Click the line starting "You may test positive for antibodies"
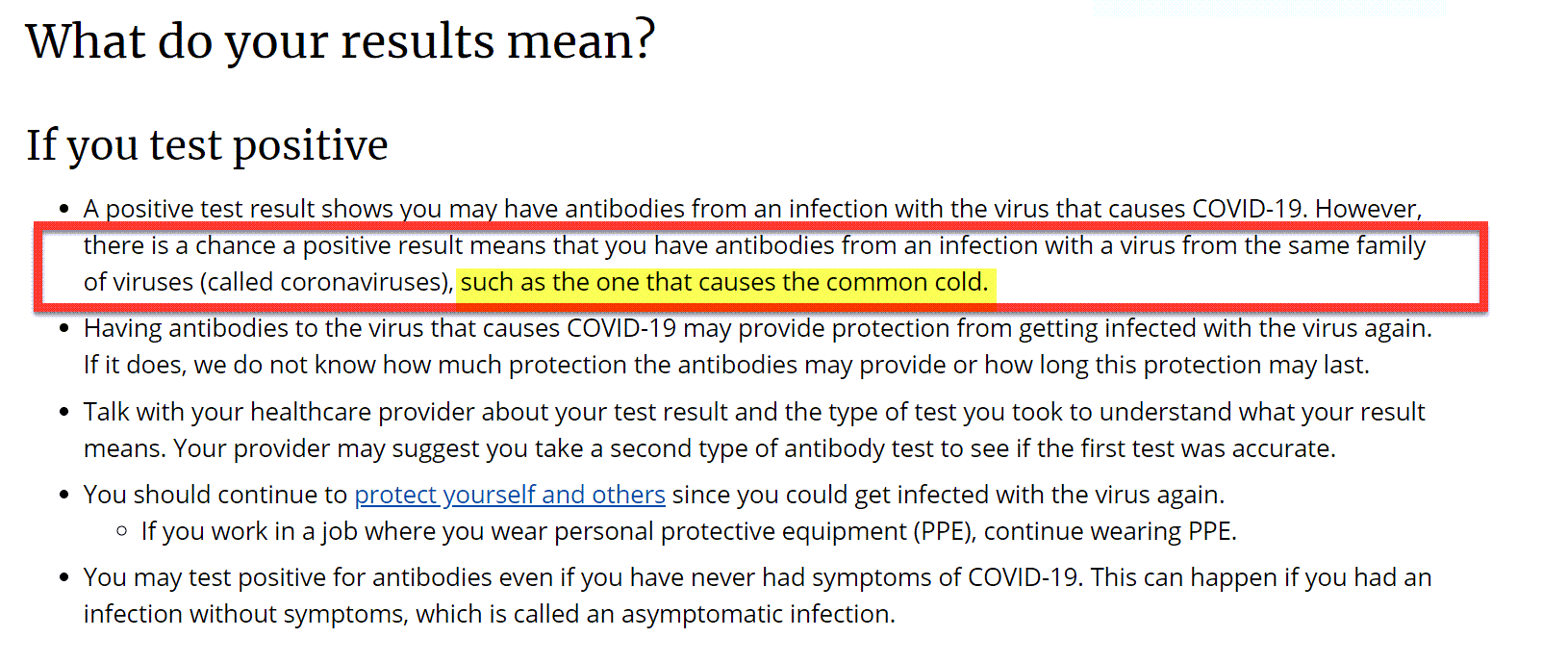 click(757, 577)
